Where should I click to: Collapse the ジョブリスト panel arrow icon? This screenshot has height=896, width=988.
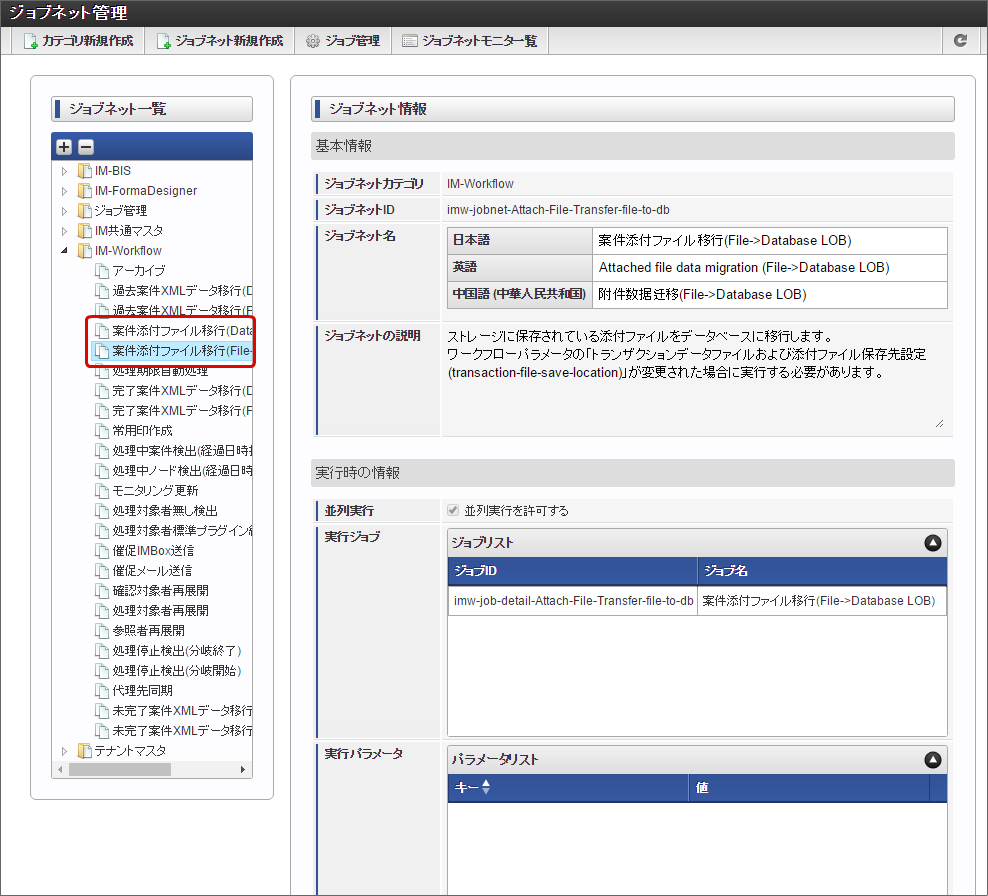coord(933,543)
